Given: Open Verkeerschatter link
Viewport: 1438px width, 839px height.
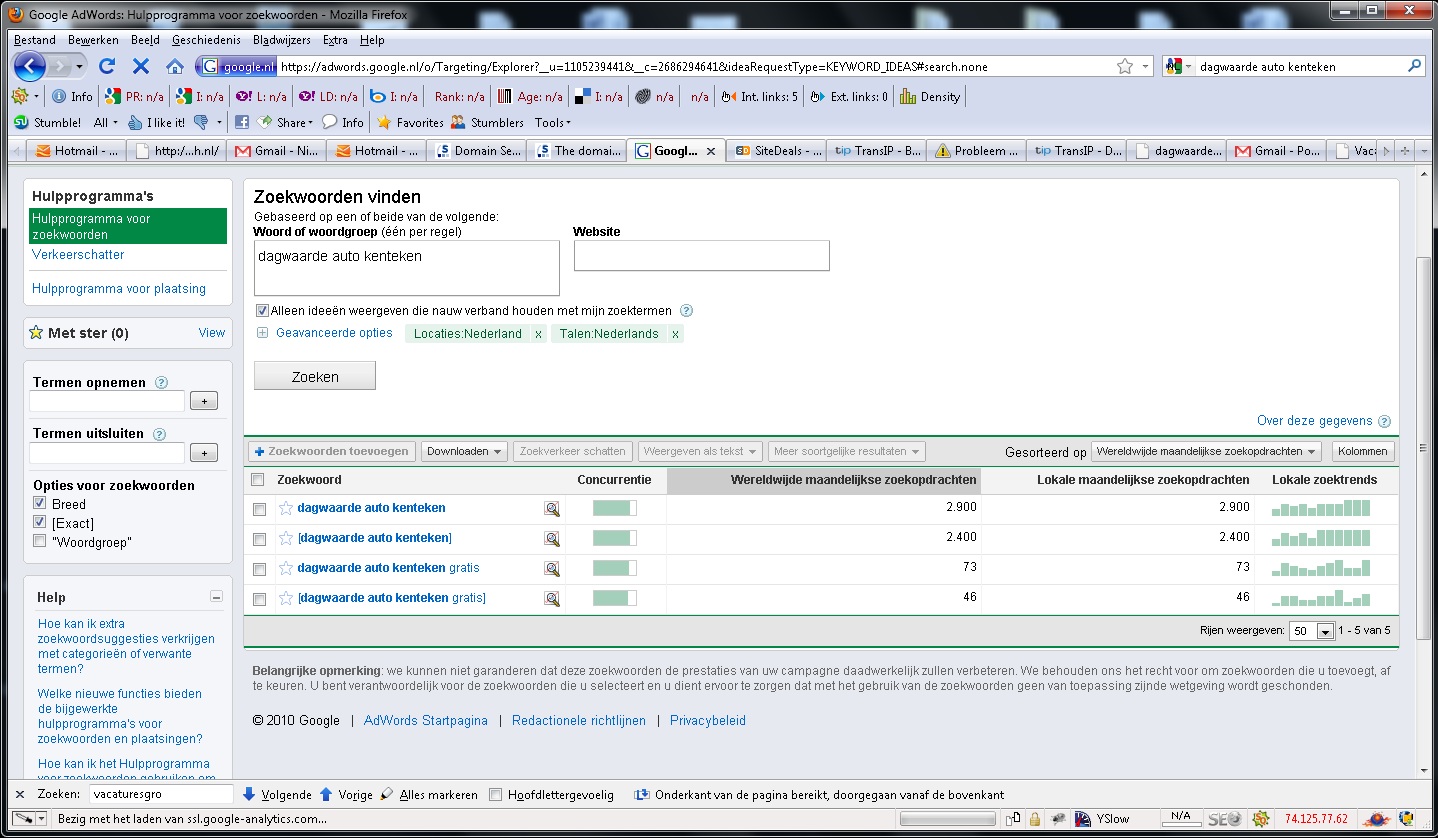Looking at the screenshot, I should click(x=78, y=255).
